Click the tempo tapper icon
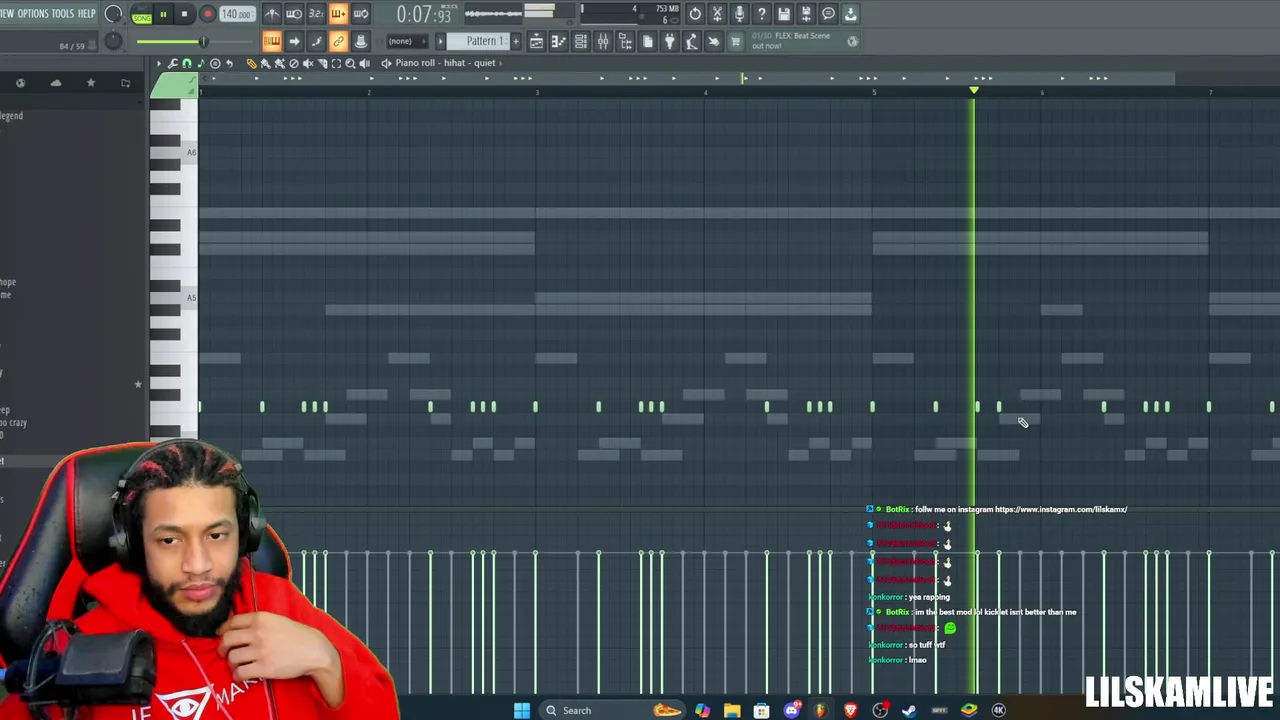Viewport: 1280px width, 720px height. pos(691,41)
